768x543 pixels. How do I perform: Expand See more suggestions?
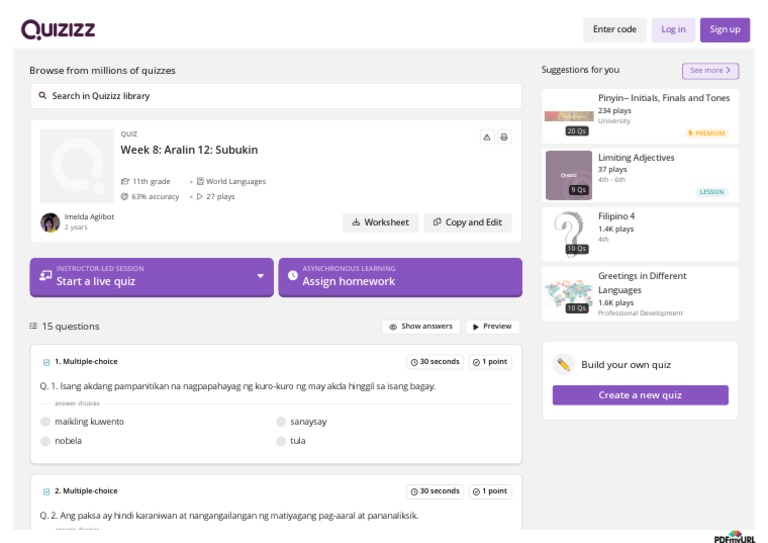(710, 71)
